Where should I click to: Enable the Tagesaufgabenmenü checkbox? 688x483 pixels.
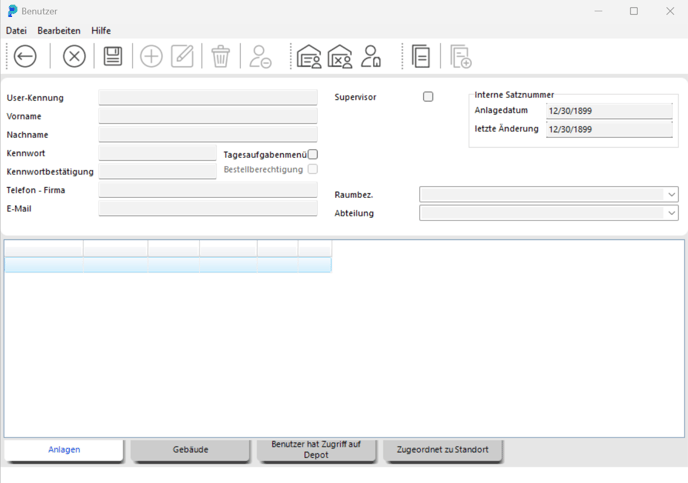(313, 154)
